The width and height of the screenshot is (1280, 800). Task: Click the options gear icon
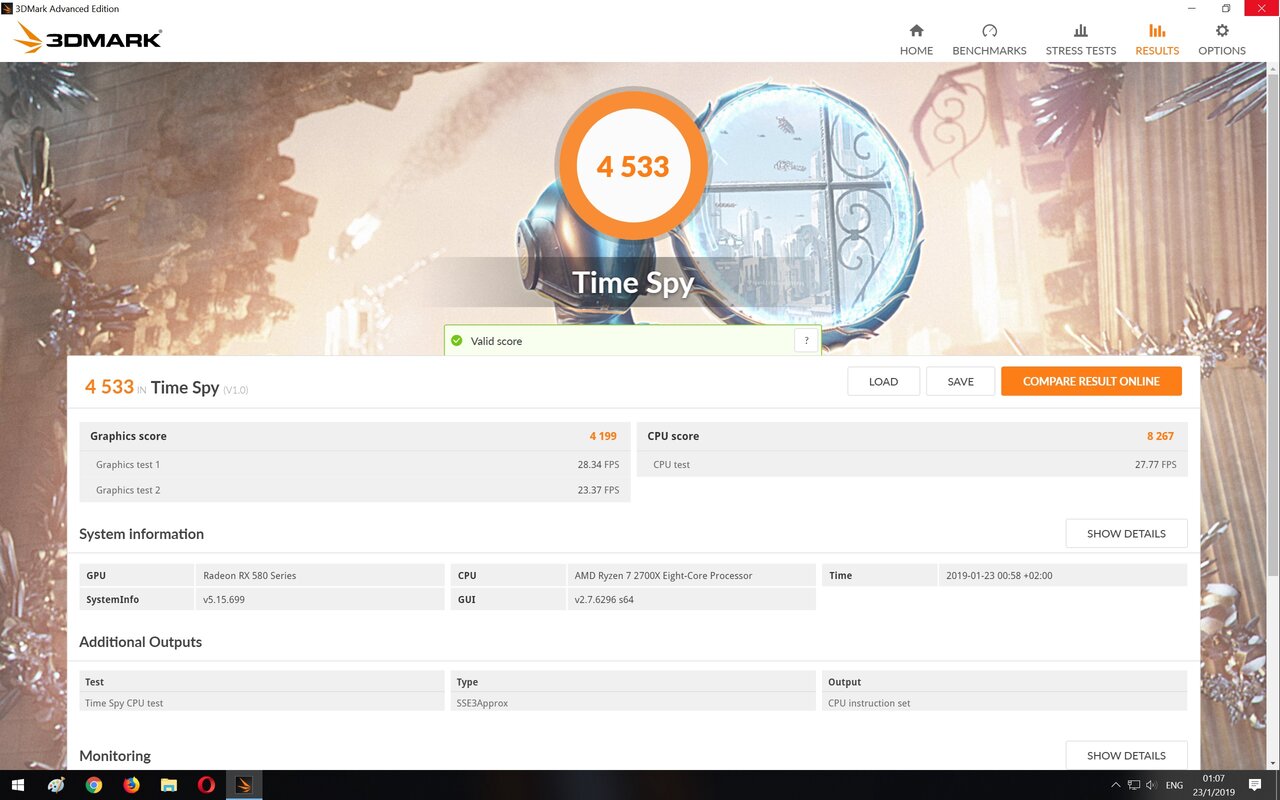point(1222,31)
